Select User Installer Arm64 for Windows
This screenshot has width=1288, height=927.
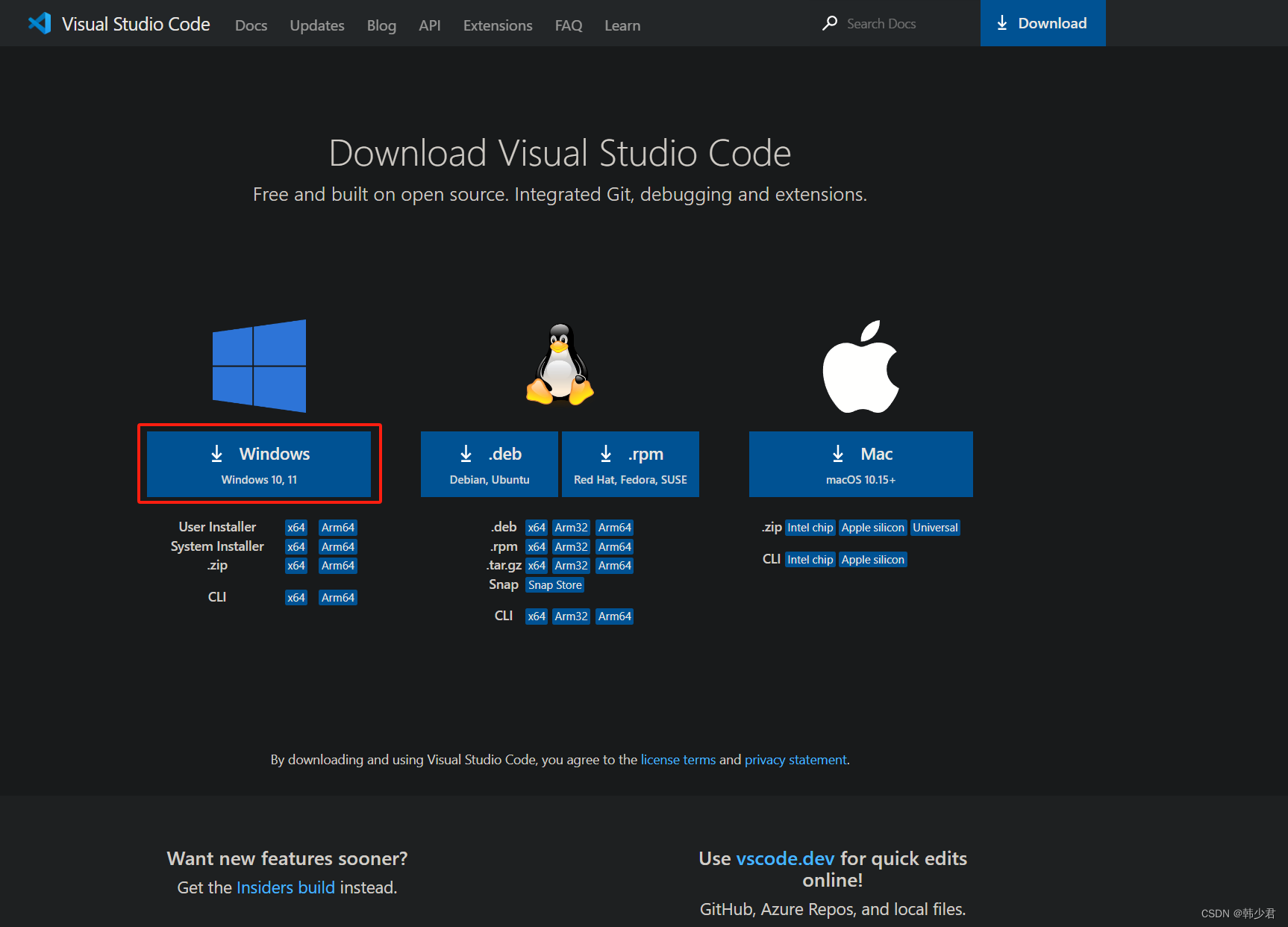(338, 528)
